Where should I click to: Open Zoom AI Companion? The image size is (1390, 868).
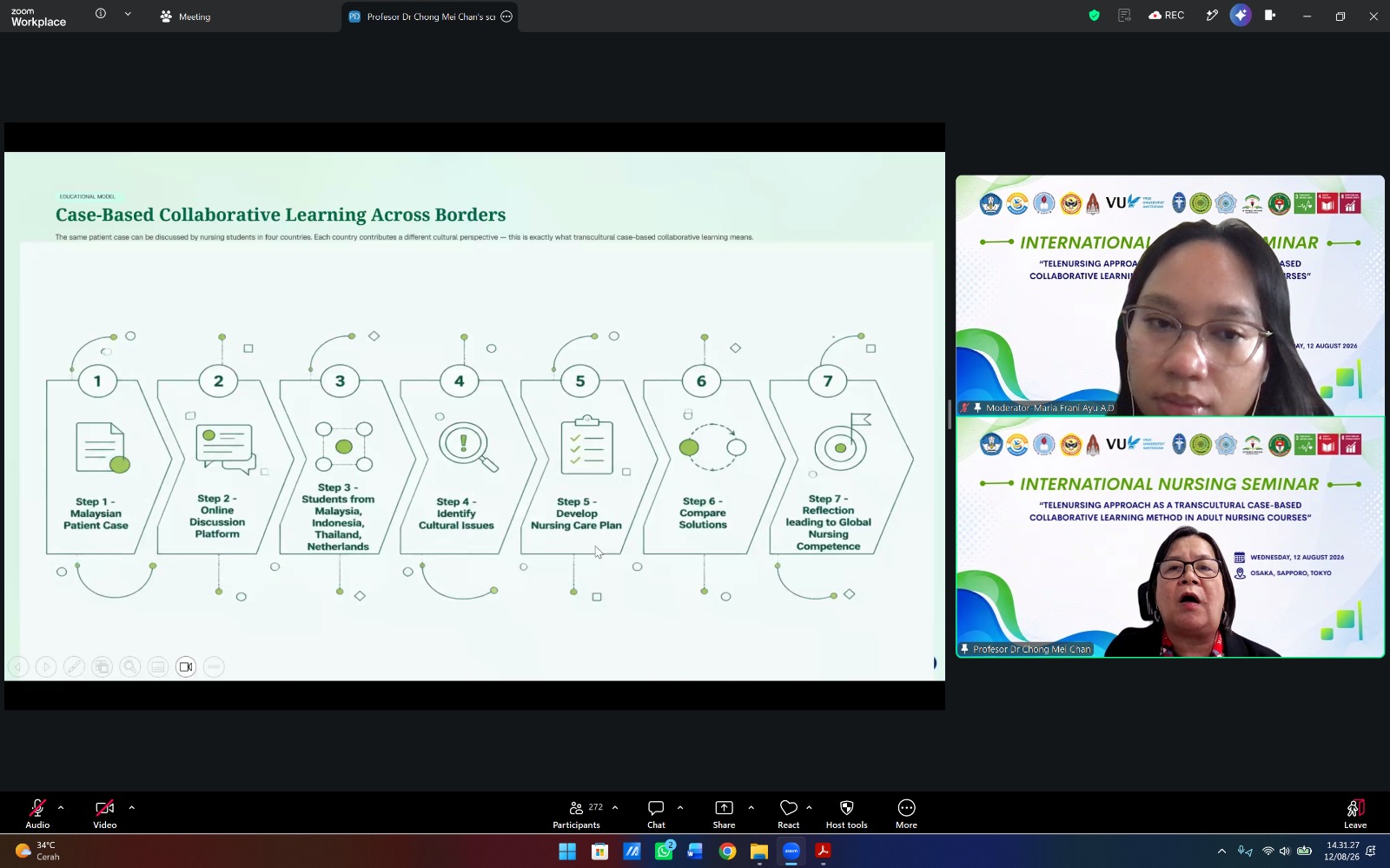click(1241, 16)
